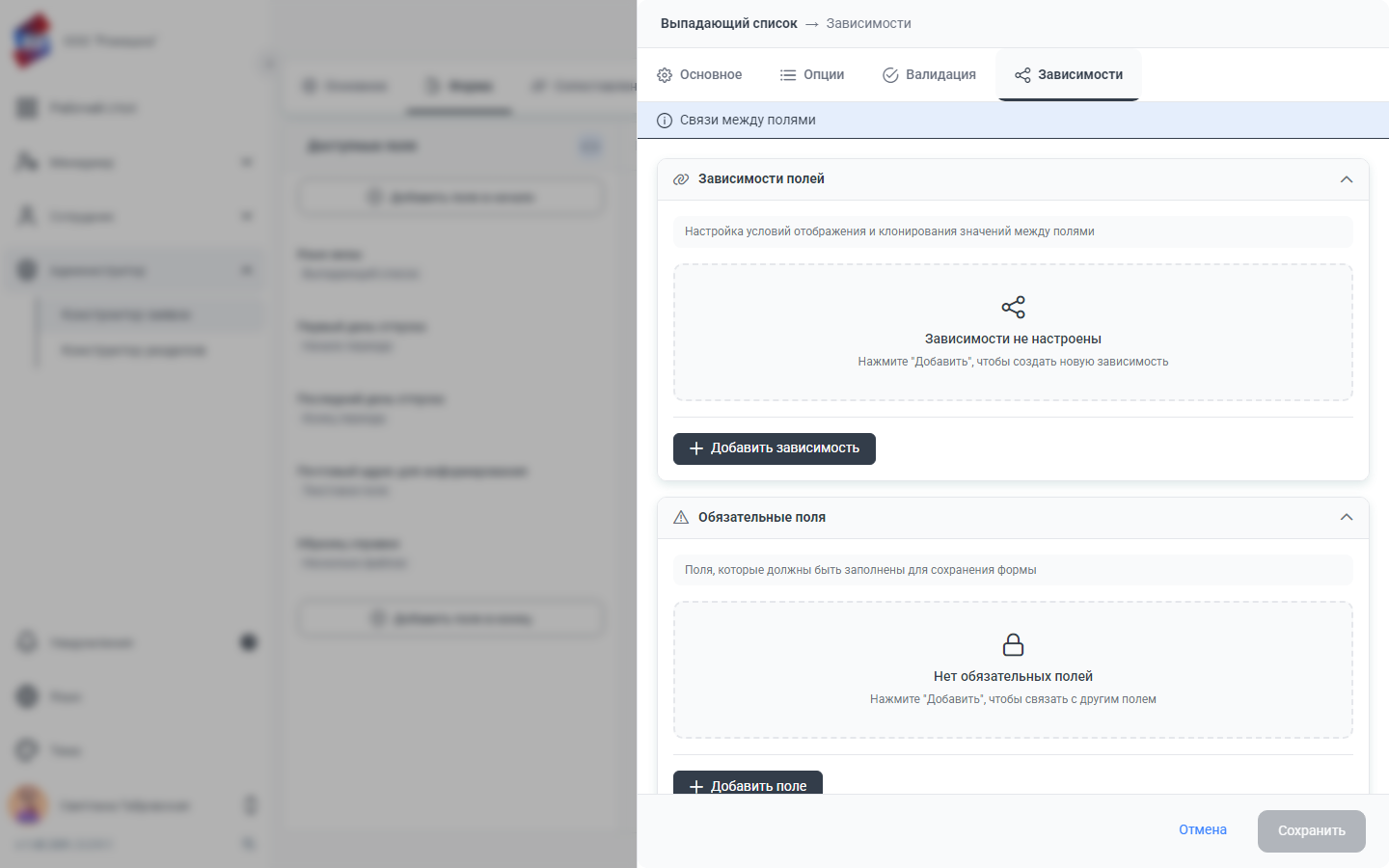Open the Опции tab

[x=812, y=75]
